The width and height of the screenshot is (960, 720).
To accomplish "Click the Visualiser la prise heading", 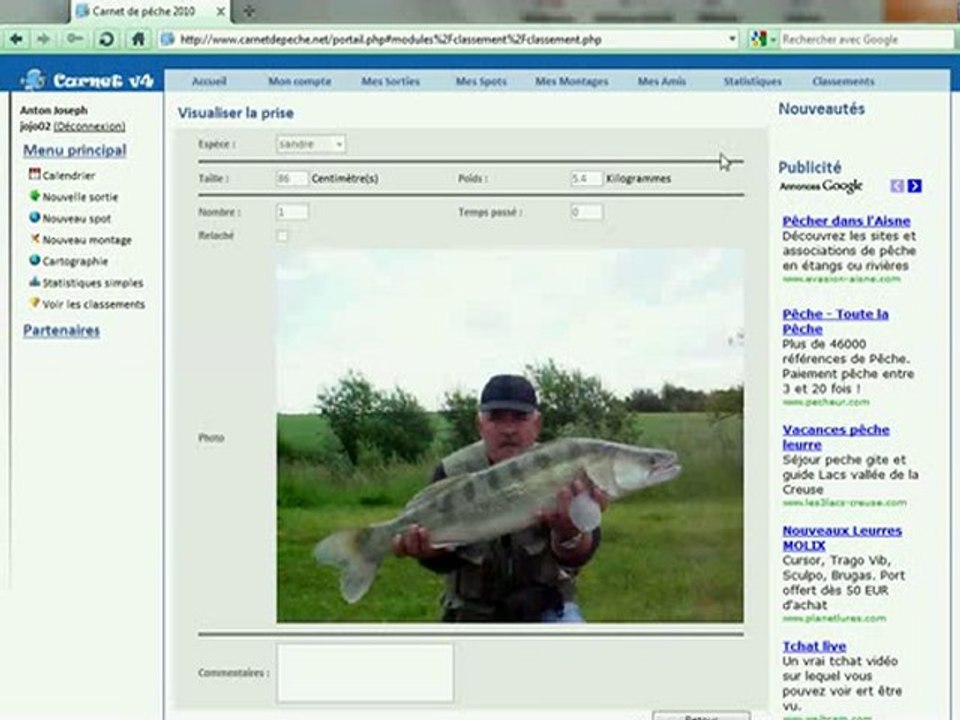I will tap(236, 113).
